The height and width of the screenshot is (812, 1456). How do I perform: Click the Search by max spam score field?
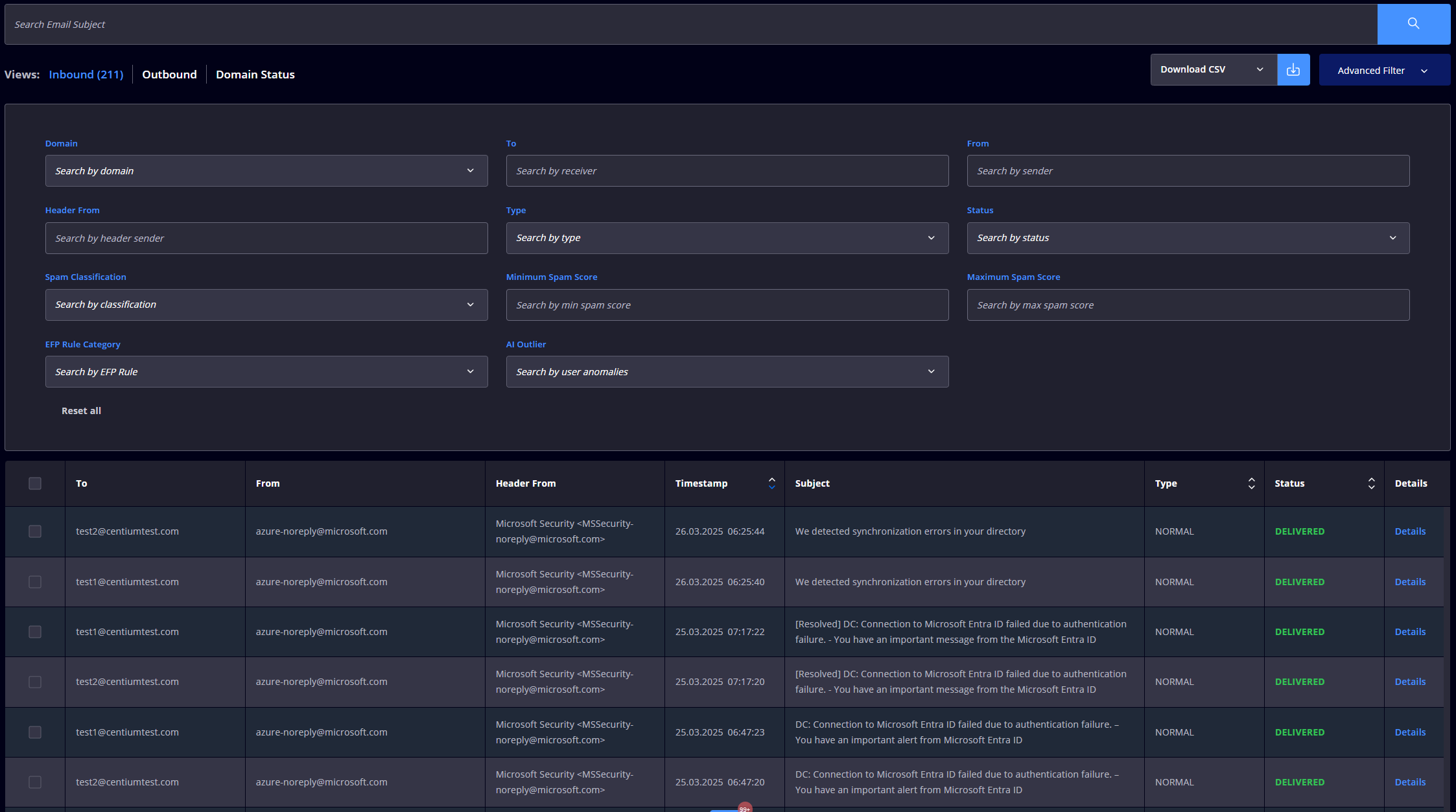click(1188, 305)
